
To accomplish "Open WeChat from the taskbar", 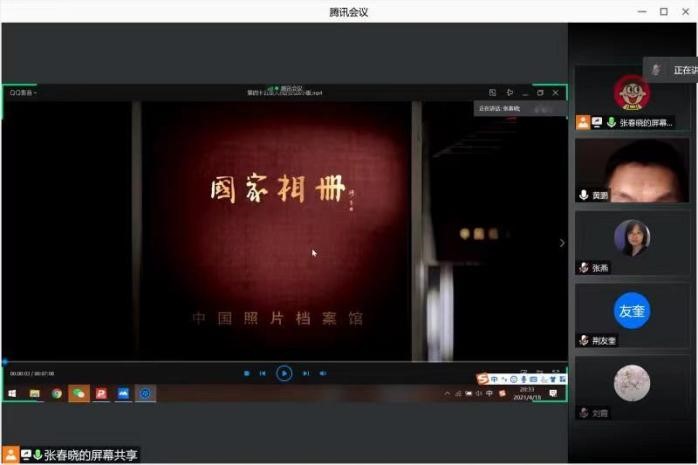I will click(79, 393).
